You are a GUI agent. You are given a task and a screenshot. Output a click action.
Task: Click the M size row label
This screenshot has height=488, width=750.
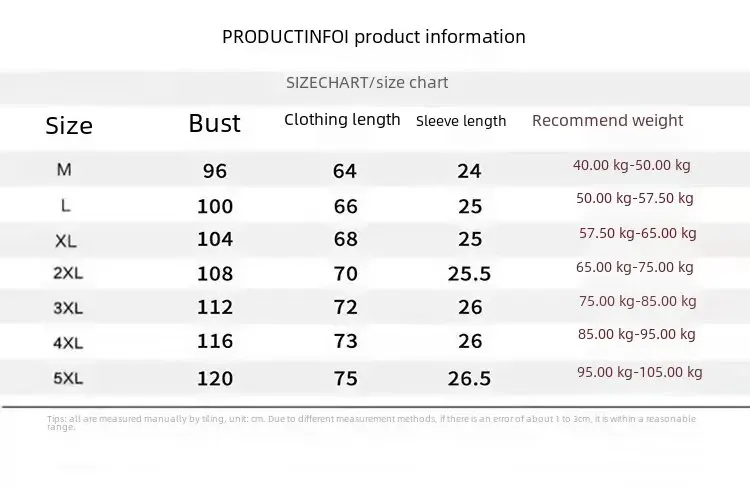pyautogui.click(x=64, y=170)
